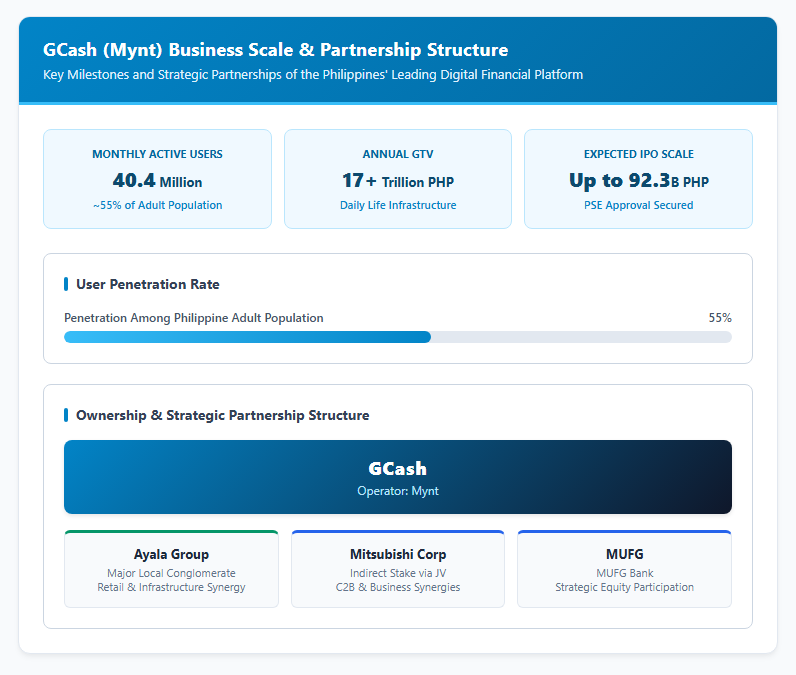Click the Key Milestones subtitle text
Image resolution: width=796 pixels, height=675 pixels.
click(x=313, y=75)
